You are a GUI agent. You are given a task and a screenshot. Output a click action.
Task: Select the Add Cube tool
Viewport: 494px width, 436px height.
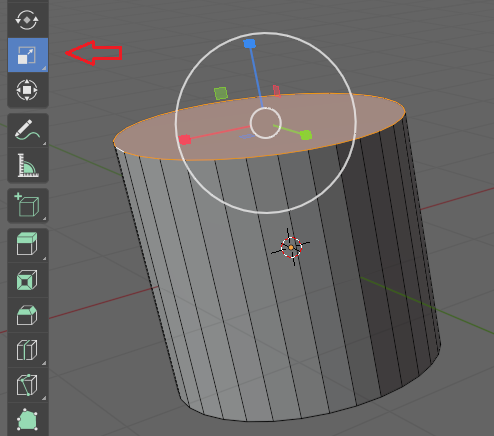pos(28,205)
